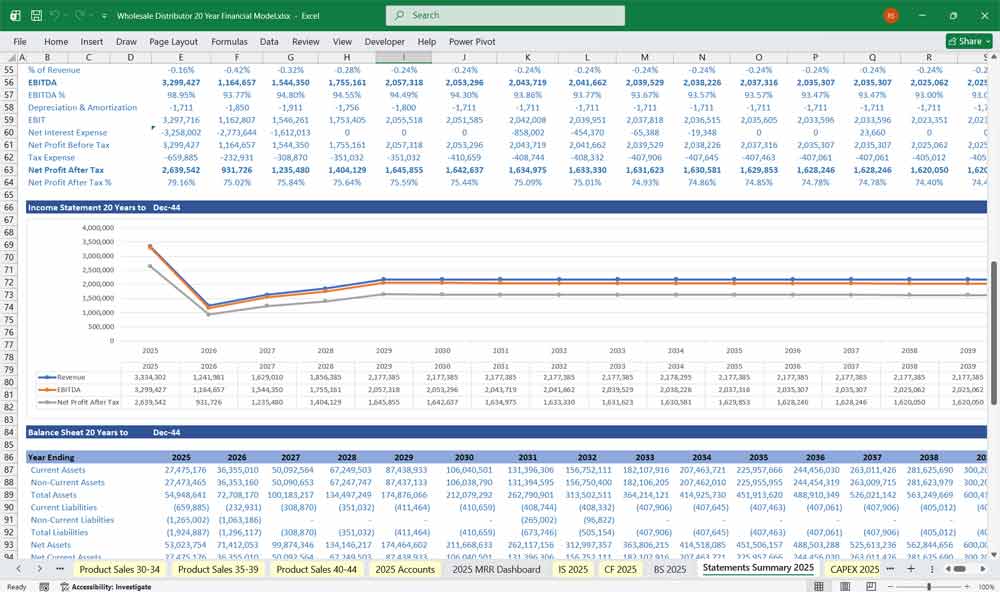Viewport: 1000px width, 592px height.
Task: Activate Page Break Preview in the status bar
Action: [871, 586]
